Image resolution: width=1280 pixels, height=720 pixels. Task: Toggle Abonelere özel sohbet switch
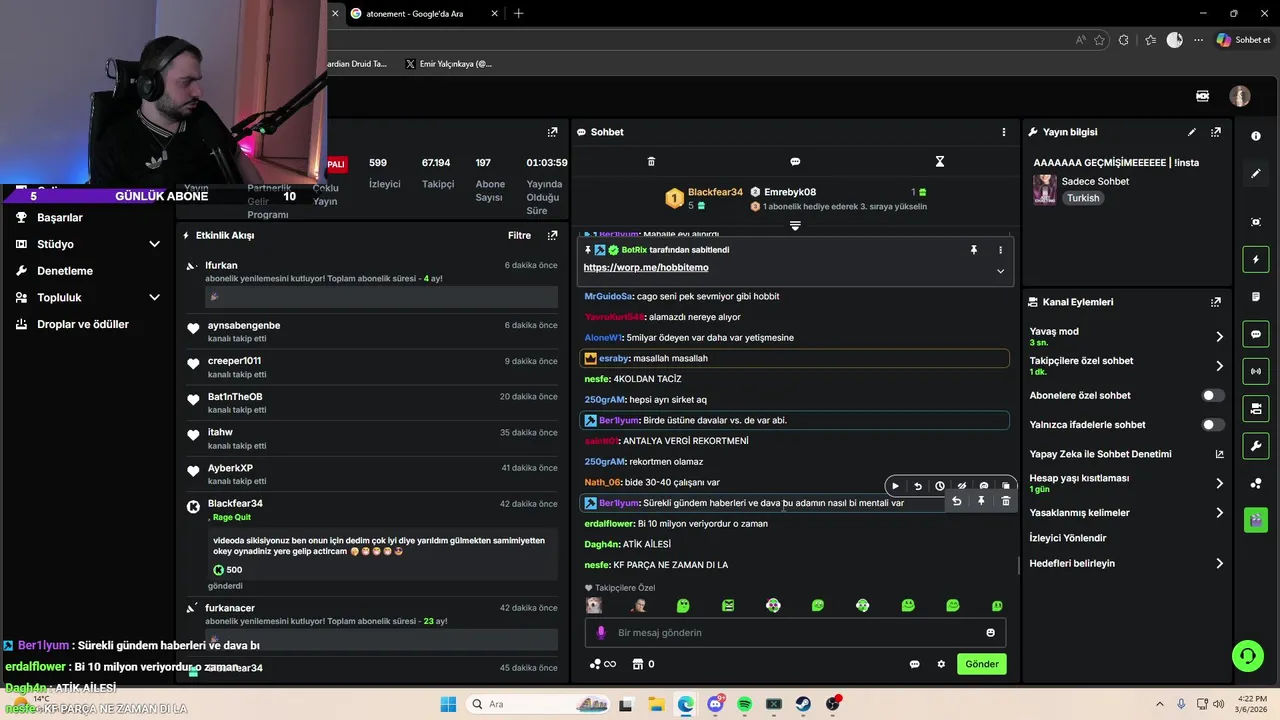click(x=1212, y=396)
